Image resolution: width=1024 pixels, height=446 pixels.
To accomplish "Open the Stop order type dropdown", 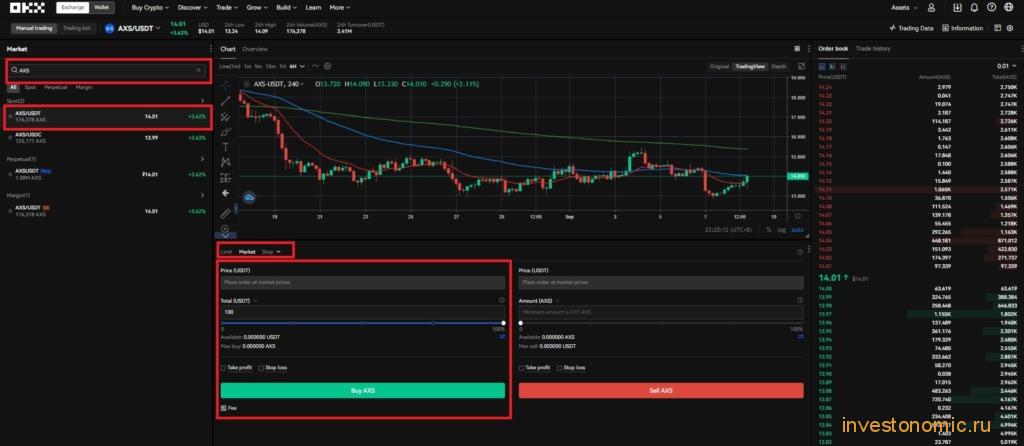I will (x=270, y=251).
